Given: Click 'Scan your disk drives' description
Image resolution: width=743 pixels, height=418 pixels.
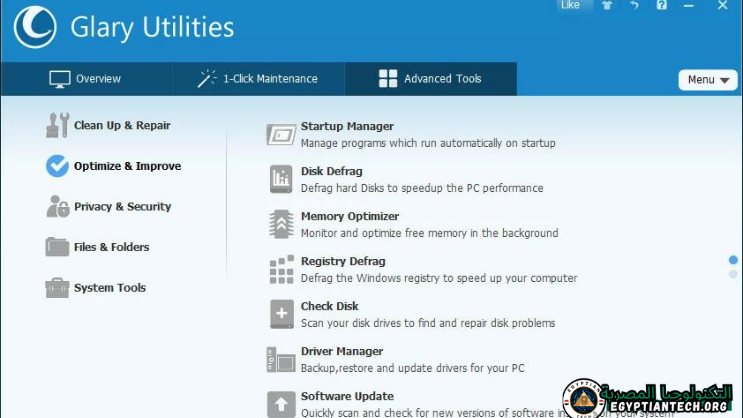Looking at the screenshot, I should pos(428,323).
